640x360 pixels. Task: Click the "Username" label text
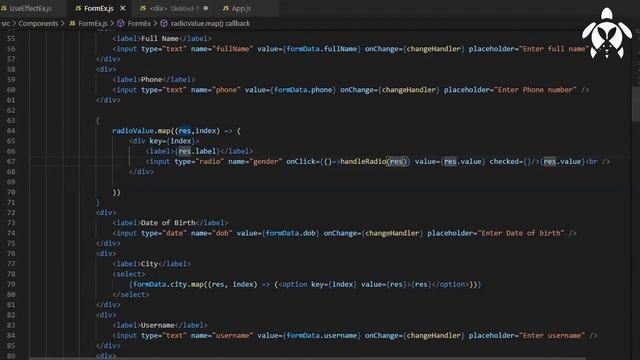click(x=158, y=325)
